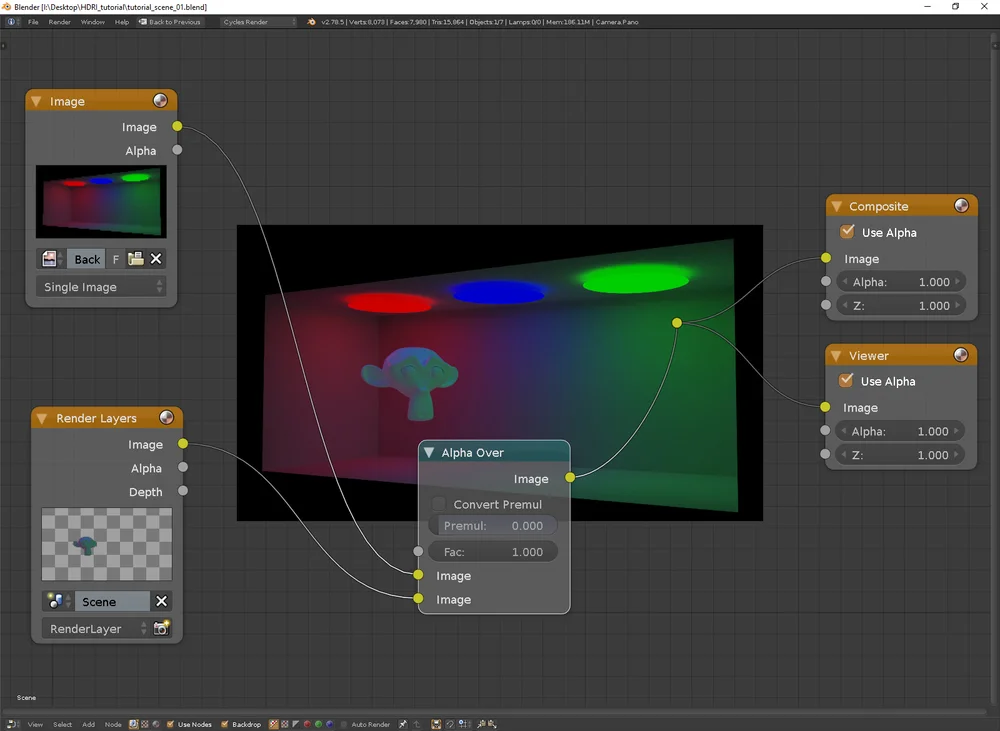Open the RenderLayer dropdown
Screen dimensions: 1000x731
(x=96, y=628)
